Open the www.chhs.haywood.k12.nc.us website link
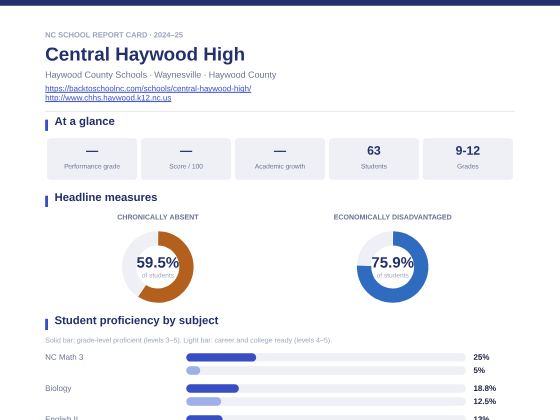The height and width of the screenshot is (420, 560). (x=108, y=98)
